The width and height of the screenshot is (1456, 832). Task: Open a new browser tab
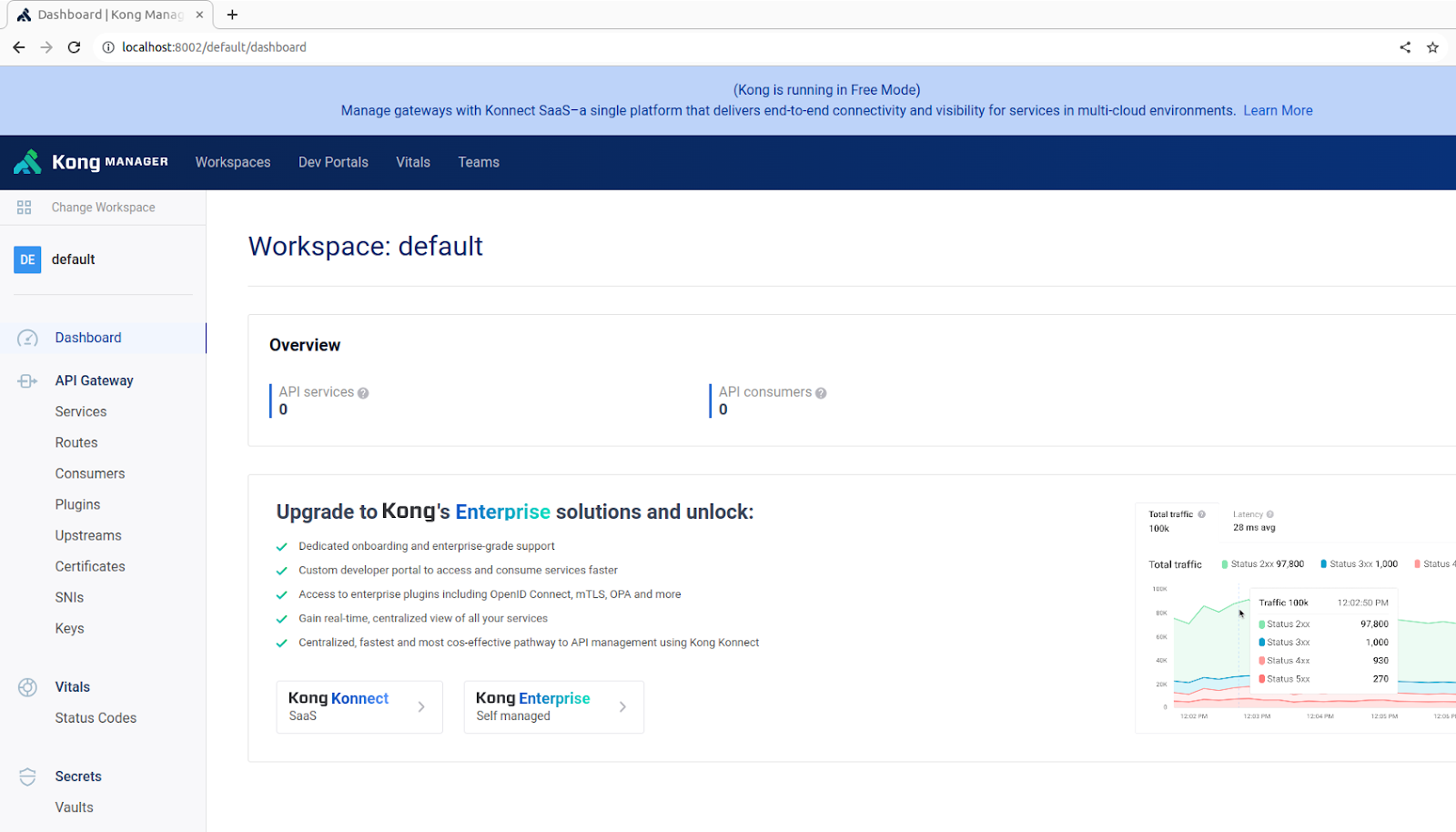[232, 15]
